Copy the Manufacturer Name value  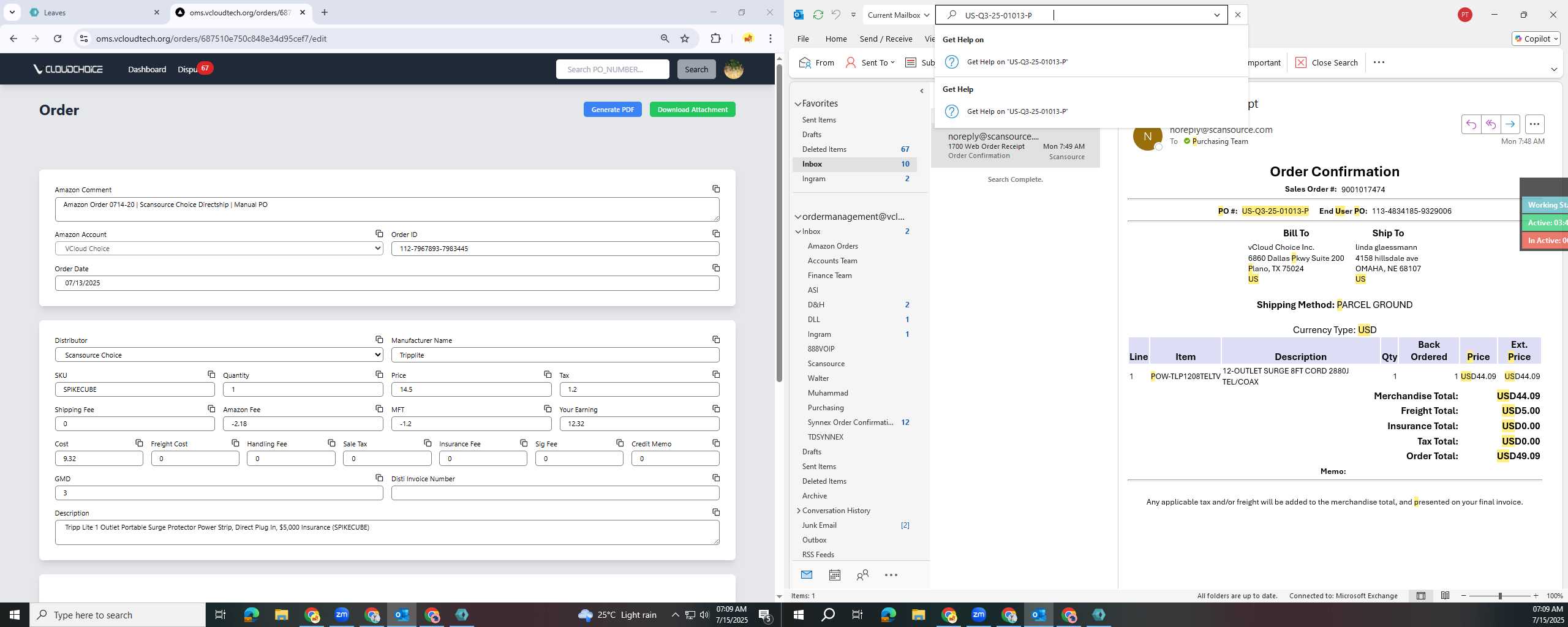(x=715, y=340)
